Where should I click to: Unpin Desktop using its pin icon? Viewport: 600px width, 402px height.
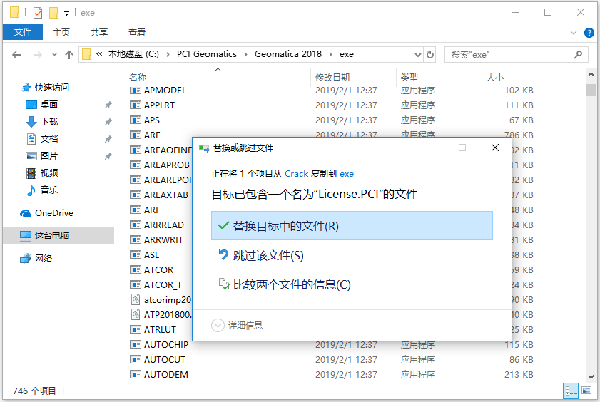(109, 104)
